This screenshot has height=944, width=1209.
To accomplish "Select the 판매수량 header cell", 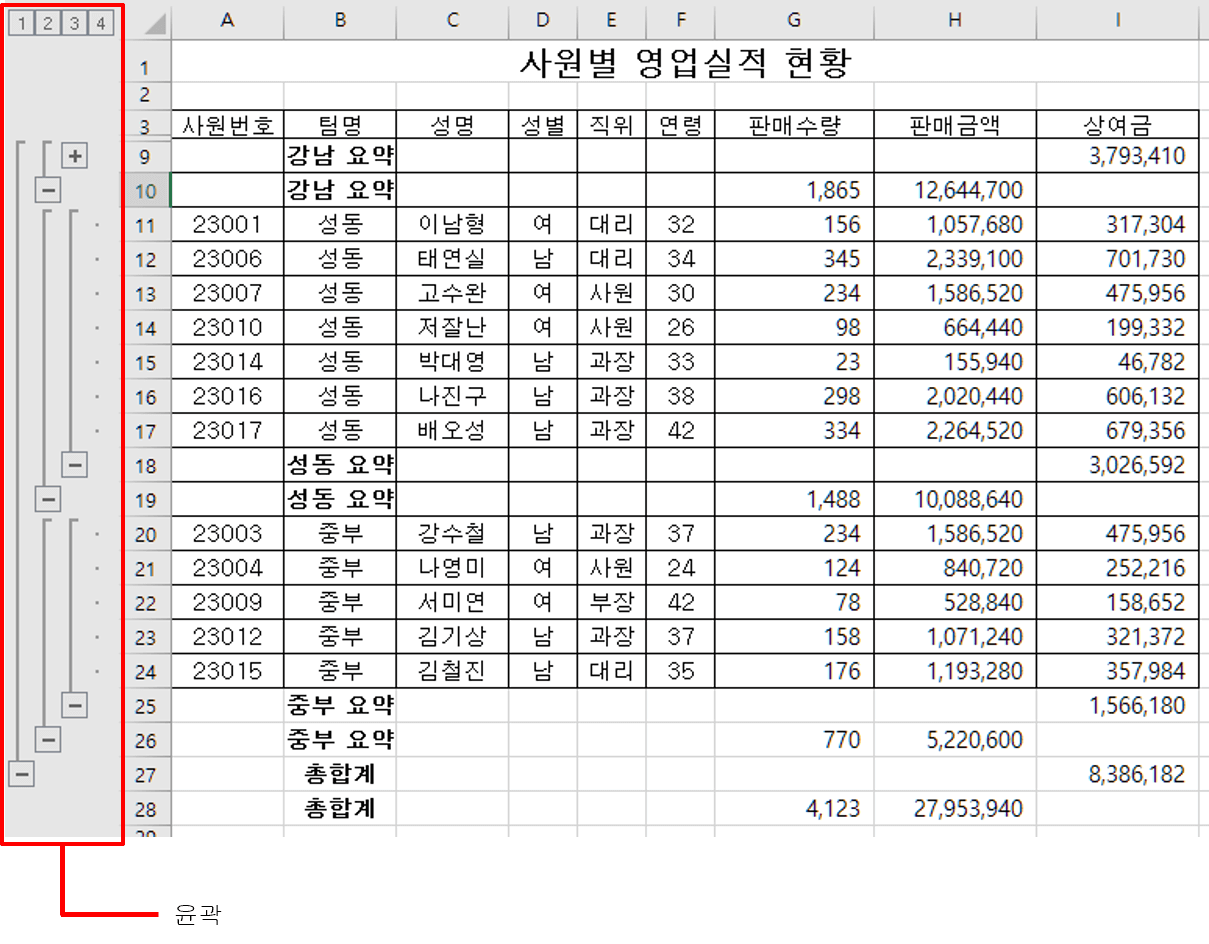I will 794,125.
